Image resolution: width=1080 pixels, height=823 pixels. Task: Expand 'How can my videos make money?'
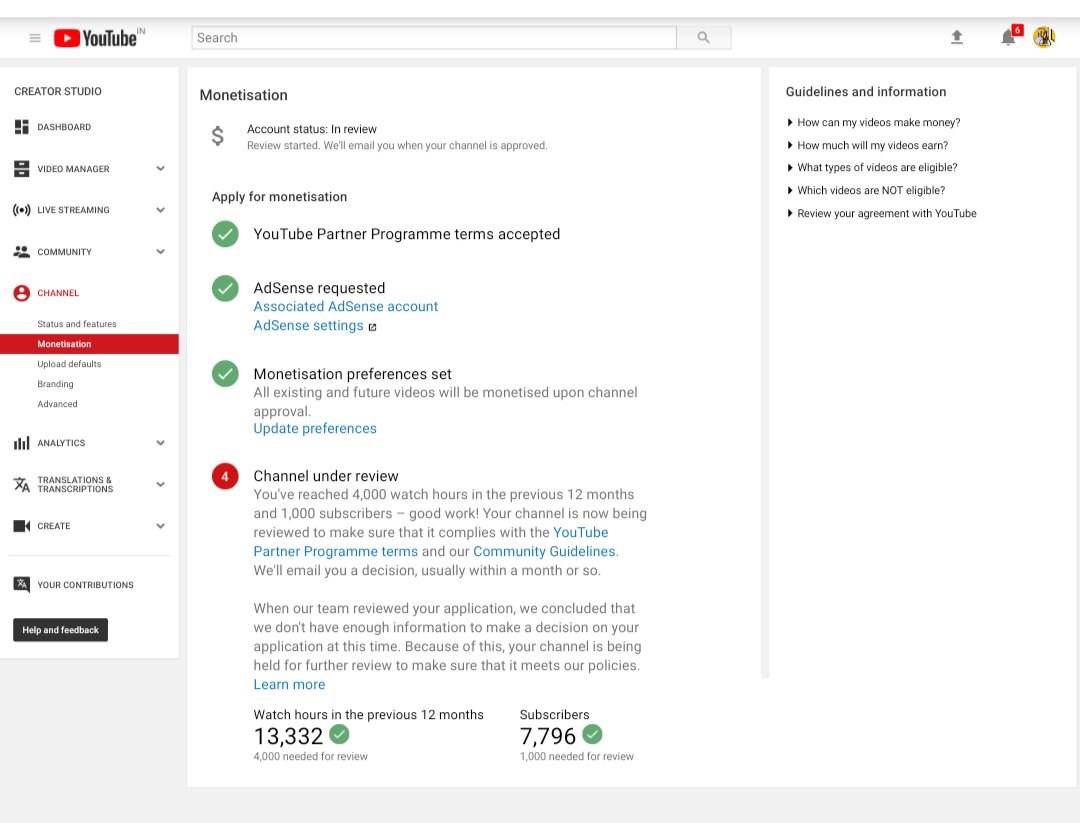pyautogui.click(x=873, y=122)
